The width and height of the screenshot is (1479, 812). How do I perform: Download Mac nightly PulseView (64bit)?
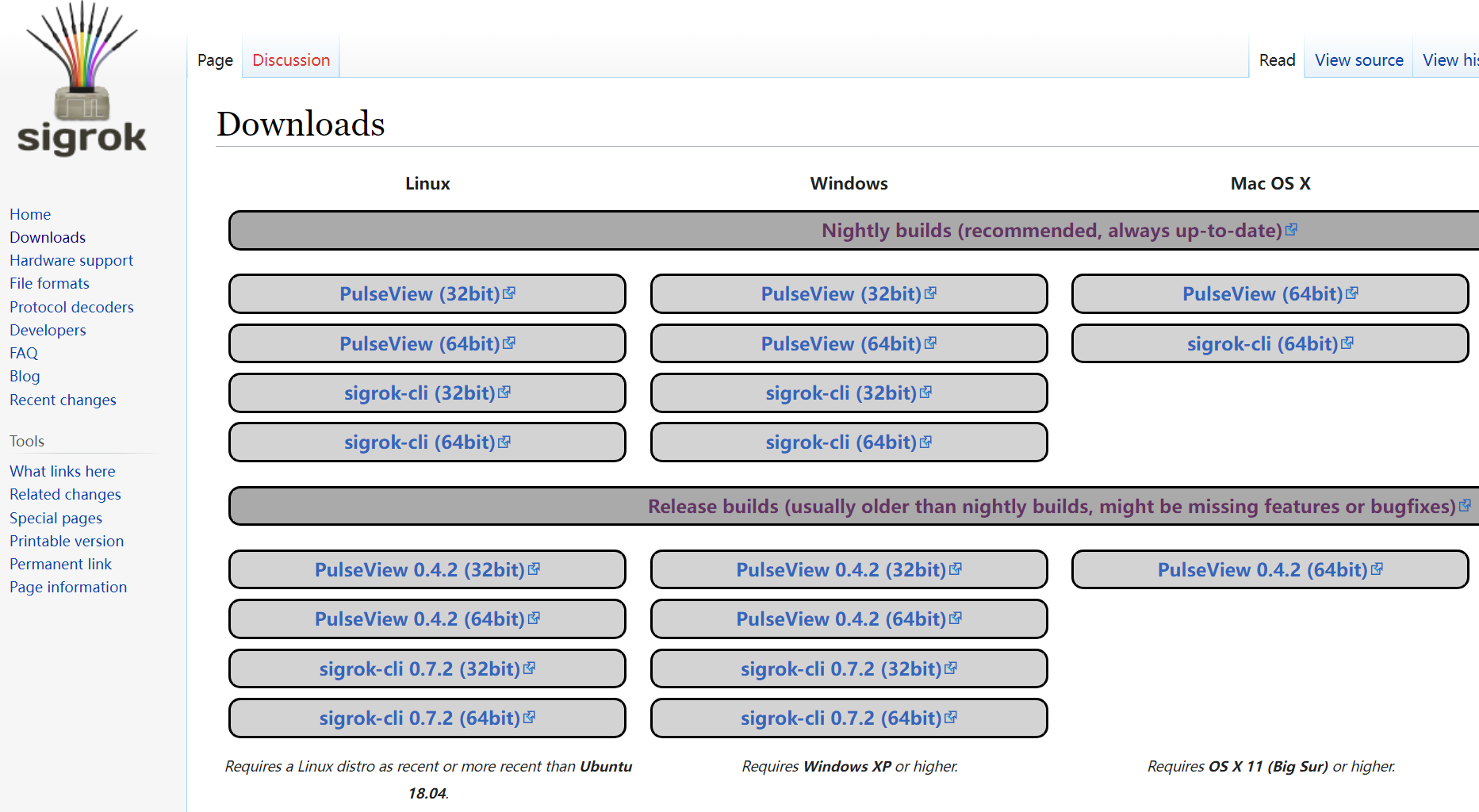(1270, 294)
